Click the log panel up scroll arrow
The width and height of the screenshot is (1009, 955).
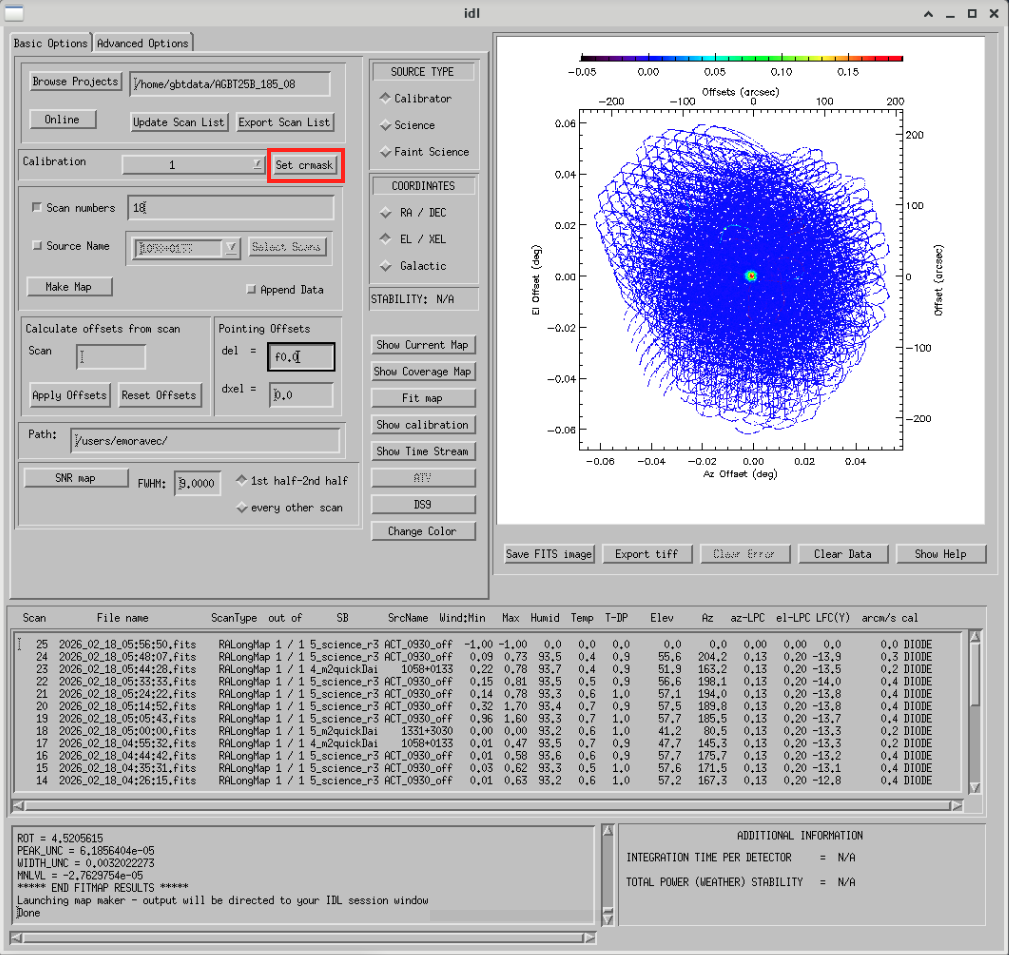coord(607,831)
